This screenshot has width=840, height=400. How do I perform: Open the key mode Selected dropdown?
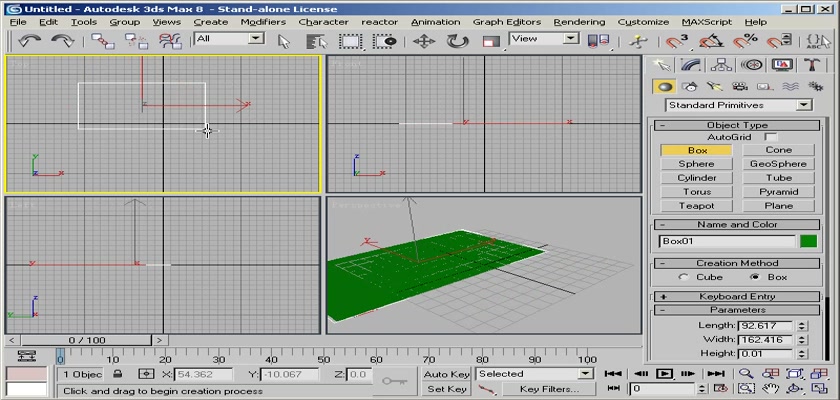click(534, 374)
